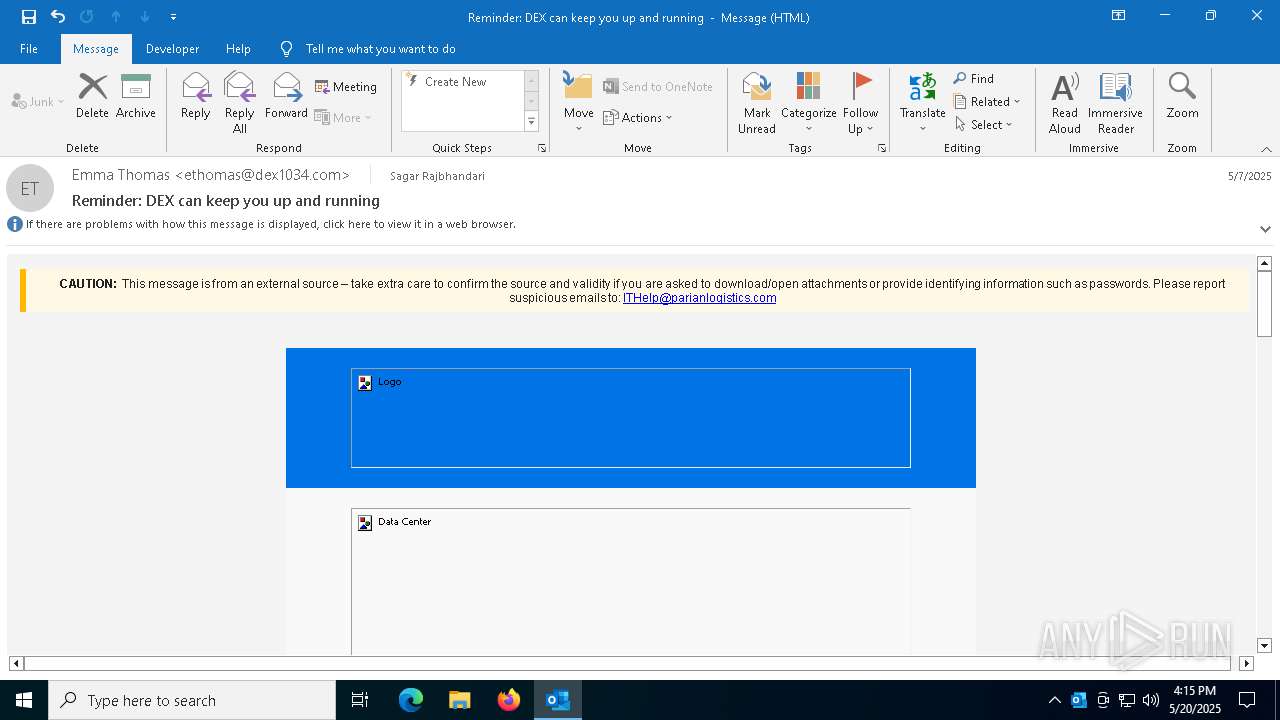
Task: Click recipient Sagar Rajbhandari
Action: [x=437, y=176]
